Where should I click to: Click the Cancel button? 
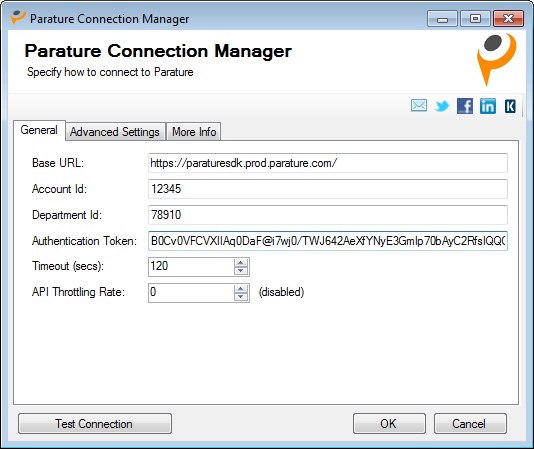470,423
